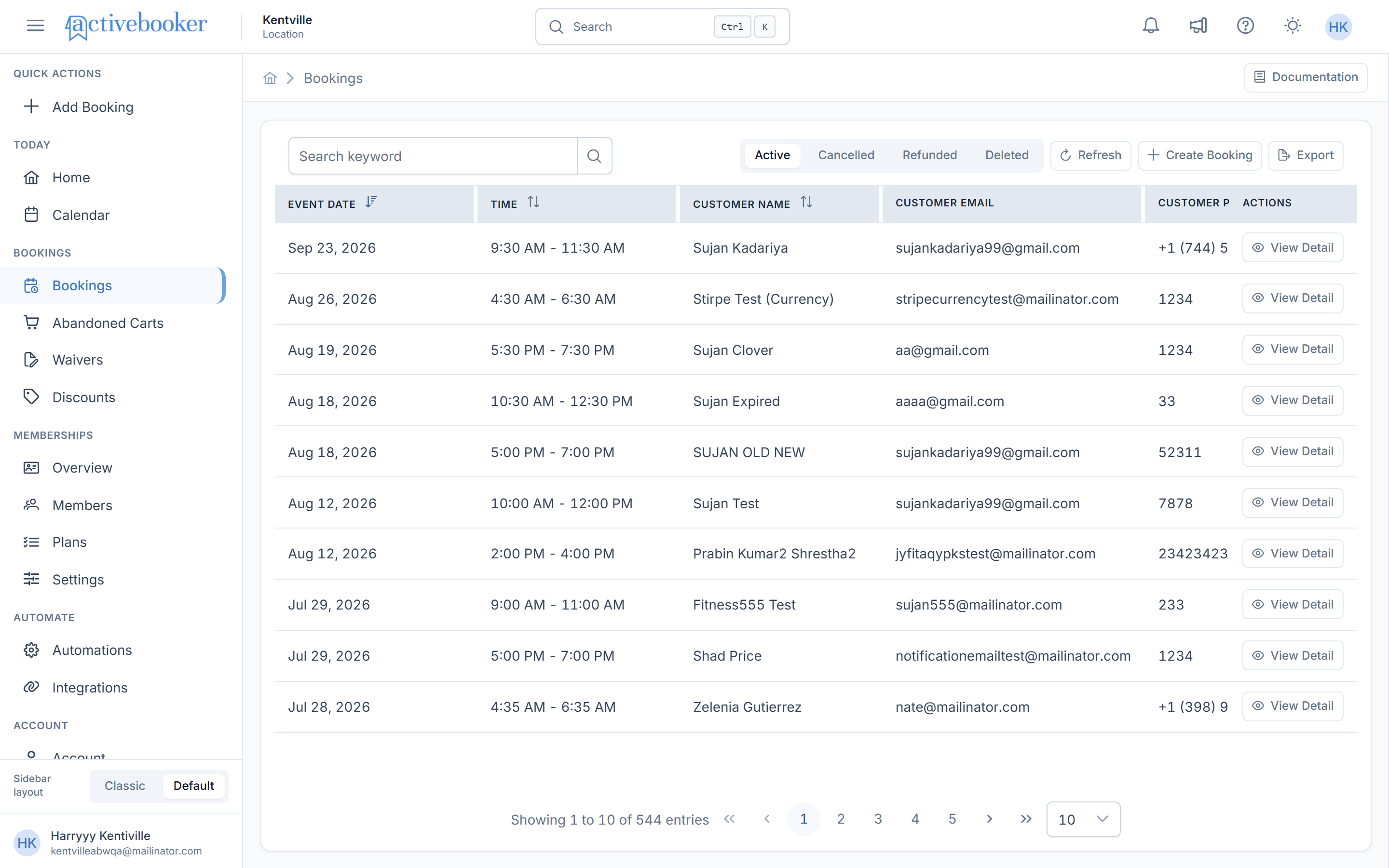The width and height of the screenshot is (1389, 868).
Task: Switch to the Cancelled bookings tab
Action: [x=846, y=155]
